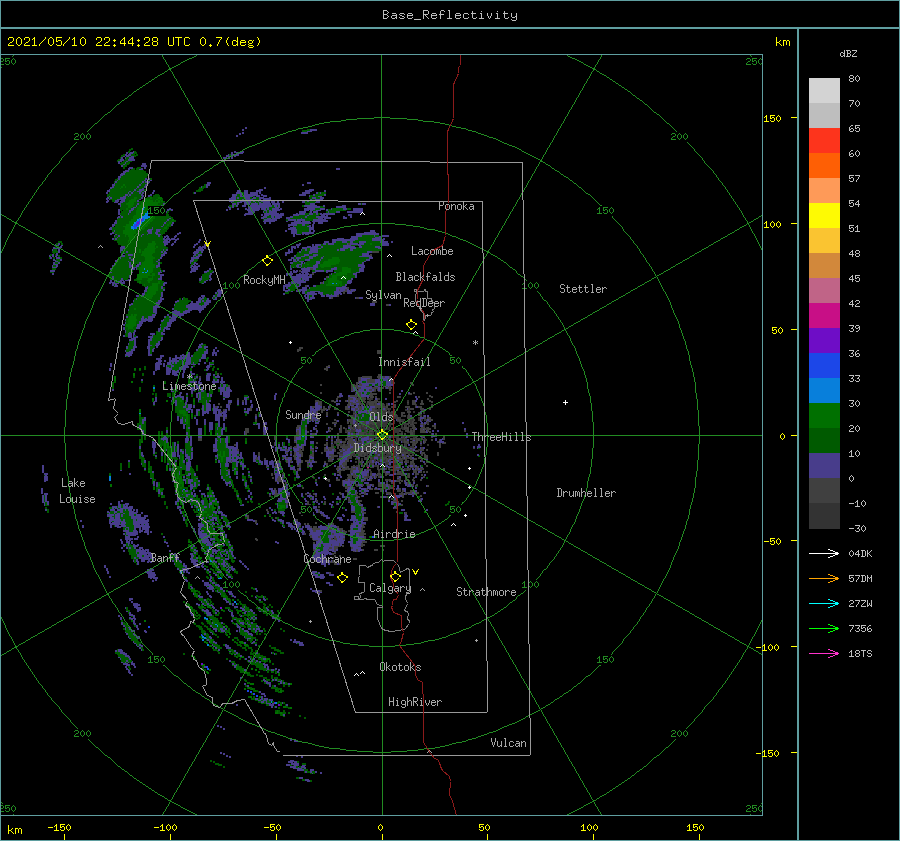The width and height of the screenshot is (900, 841).
Task: Pick the indigo swatch below 10 dBZ
Action: pyautogui.click(x=824, y=465)
